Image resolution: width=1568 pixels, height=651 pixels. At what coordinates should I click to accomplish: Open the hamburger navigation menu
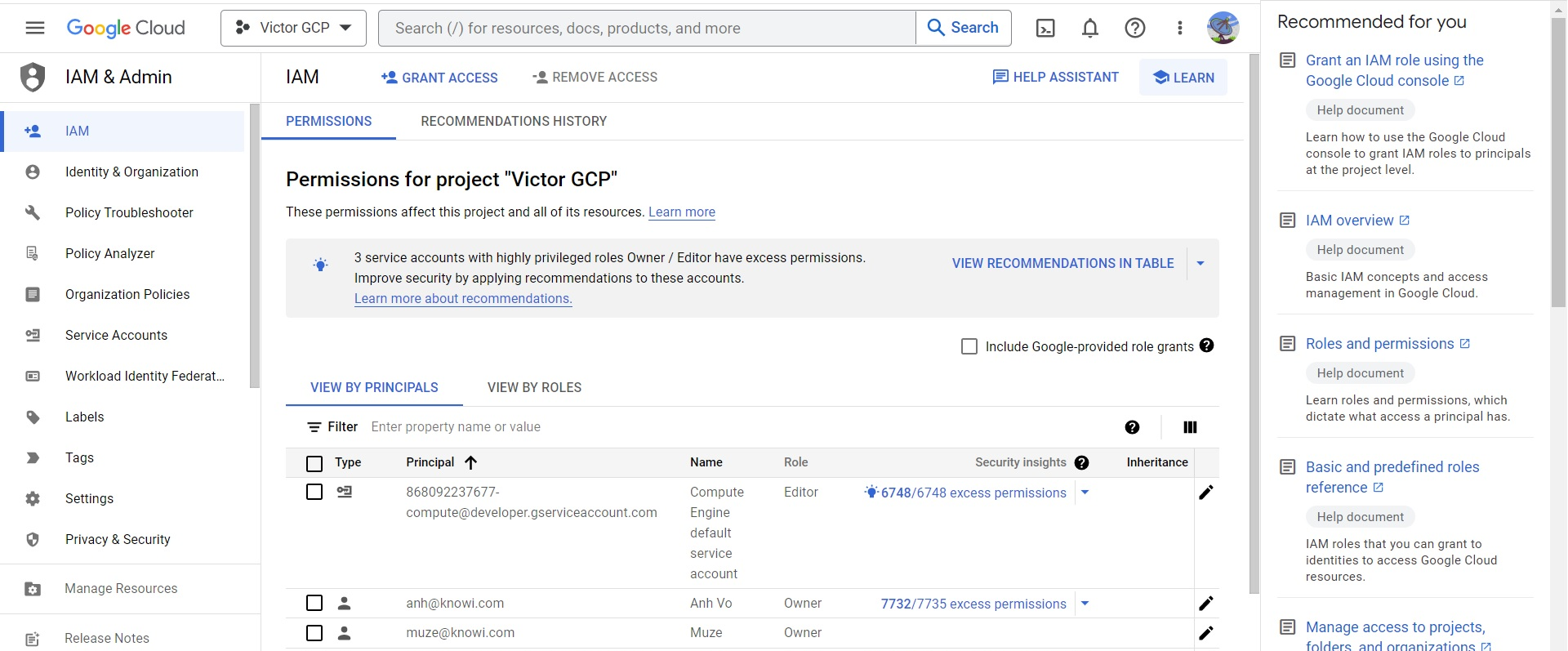35,28
